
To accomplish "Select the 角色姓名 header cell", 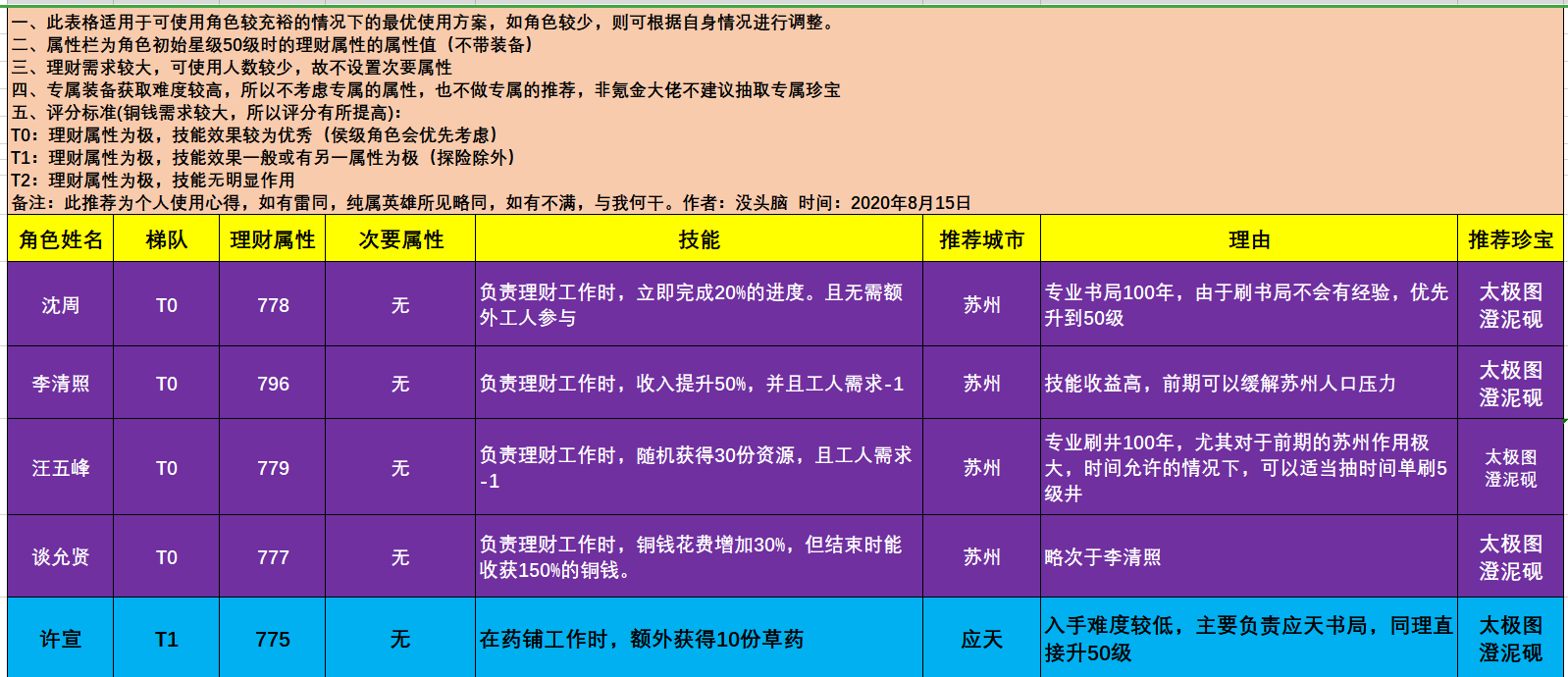I will [61, 239].
